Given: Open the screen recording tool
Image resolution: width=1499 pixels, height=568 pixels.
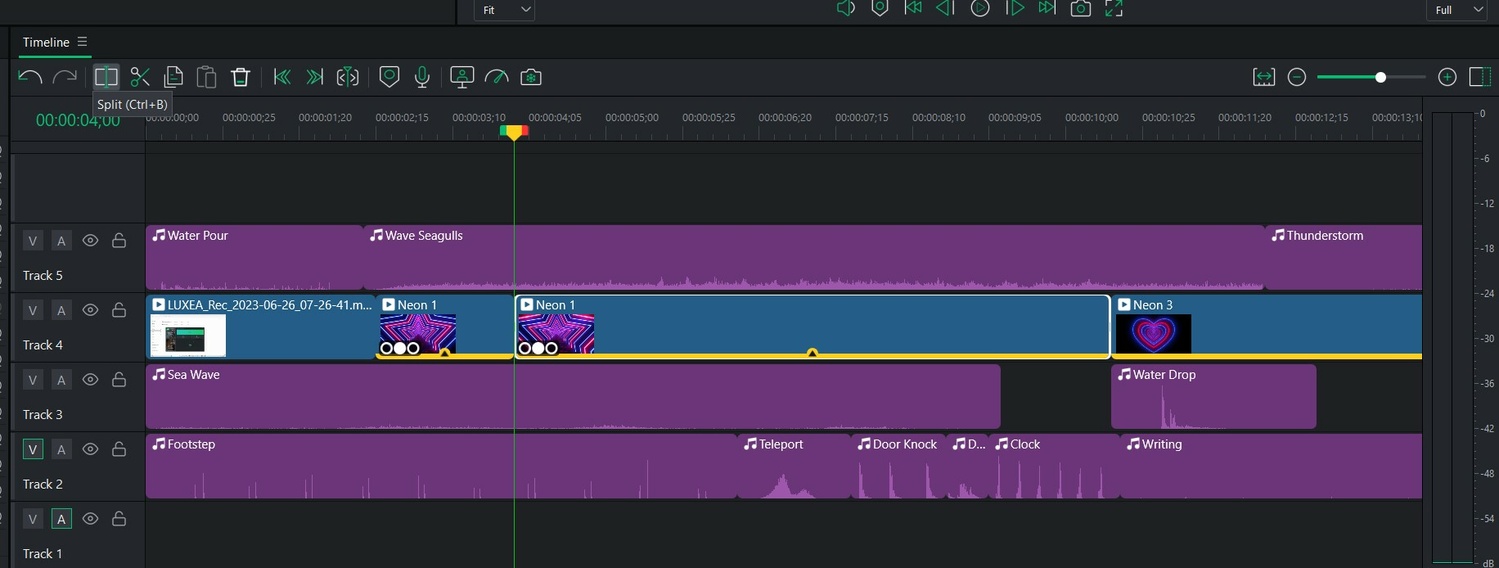Looking at the screenshot, I should tap(462, 77).
